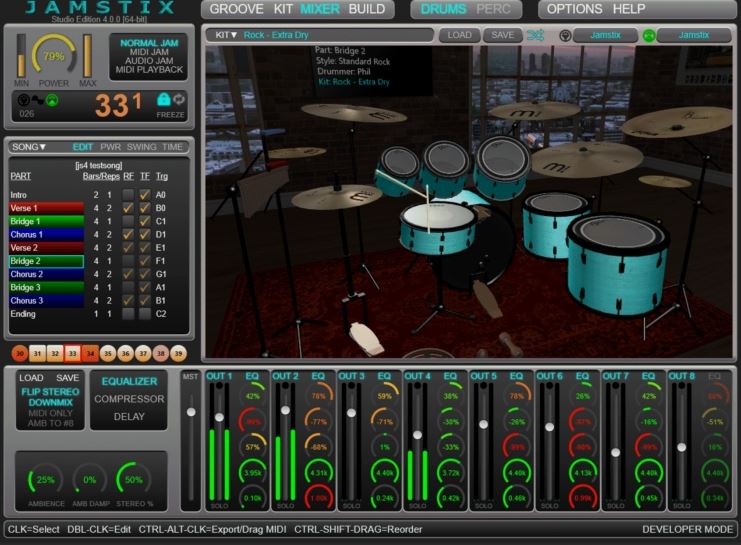Click the OUT 4 volume fader
This screenshot has width=741, height=545.
click(x=417, y=435)
